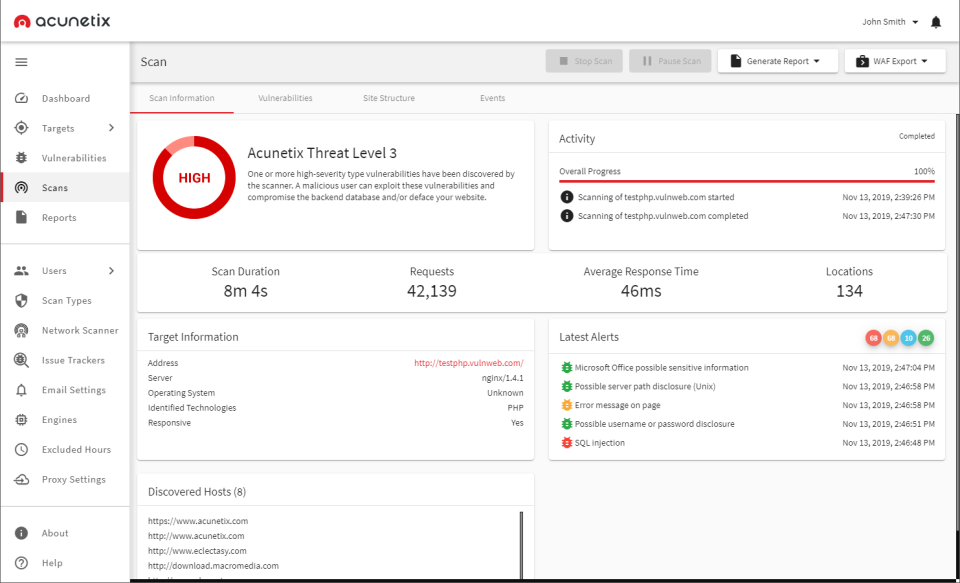The image size is (960, 583).
Task: Click the nginx/1.4.1 server value
Action: (x=503, y=378)
